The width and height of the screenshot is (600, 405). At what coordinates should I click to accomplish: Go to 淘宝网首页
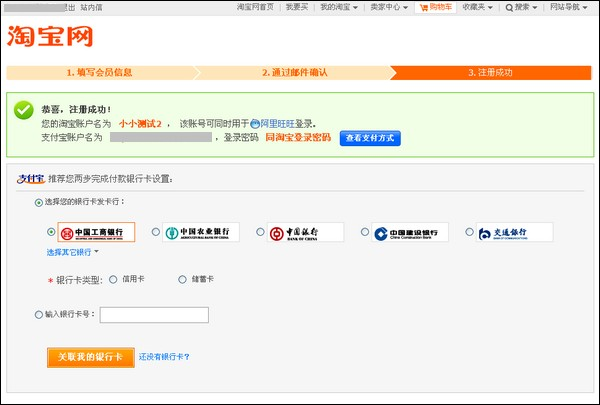[x=255, y=7]
